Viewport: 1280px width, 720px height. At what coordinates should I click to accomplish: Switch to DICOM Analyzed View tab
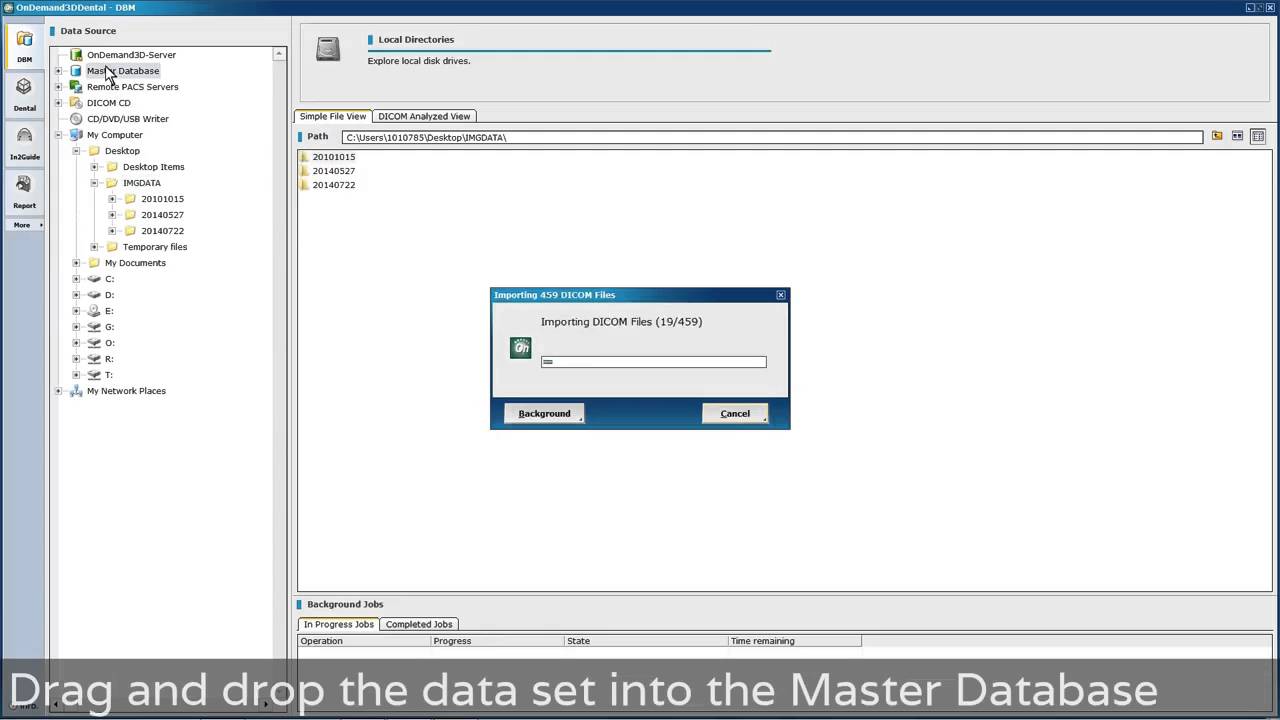[424, 116]
